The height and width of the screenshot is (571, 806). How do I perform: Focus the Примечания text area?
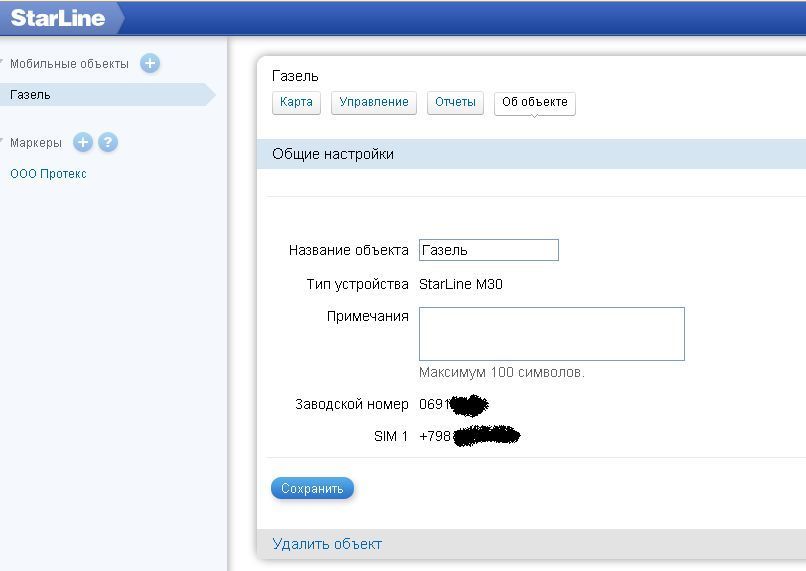[x=551, y=333]
